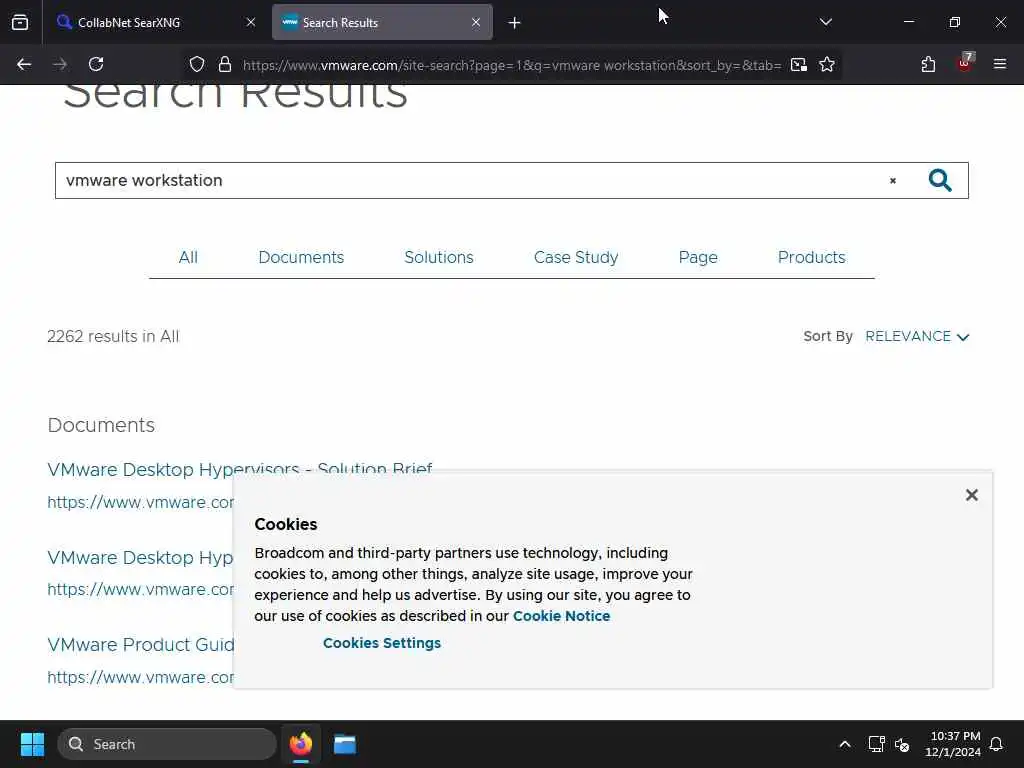This screenshot has width=1024, height=768.
Task: Open recent browsing panel icon
Action: [x=20, y=22]
